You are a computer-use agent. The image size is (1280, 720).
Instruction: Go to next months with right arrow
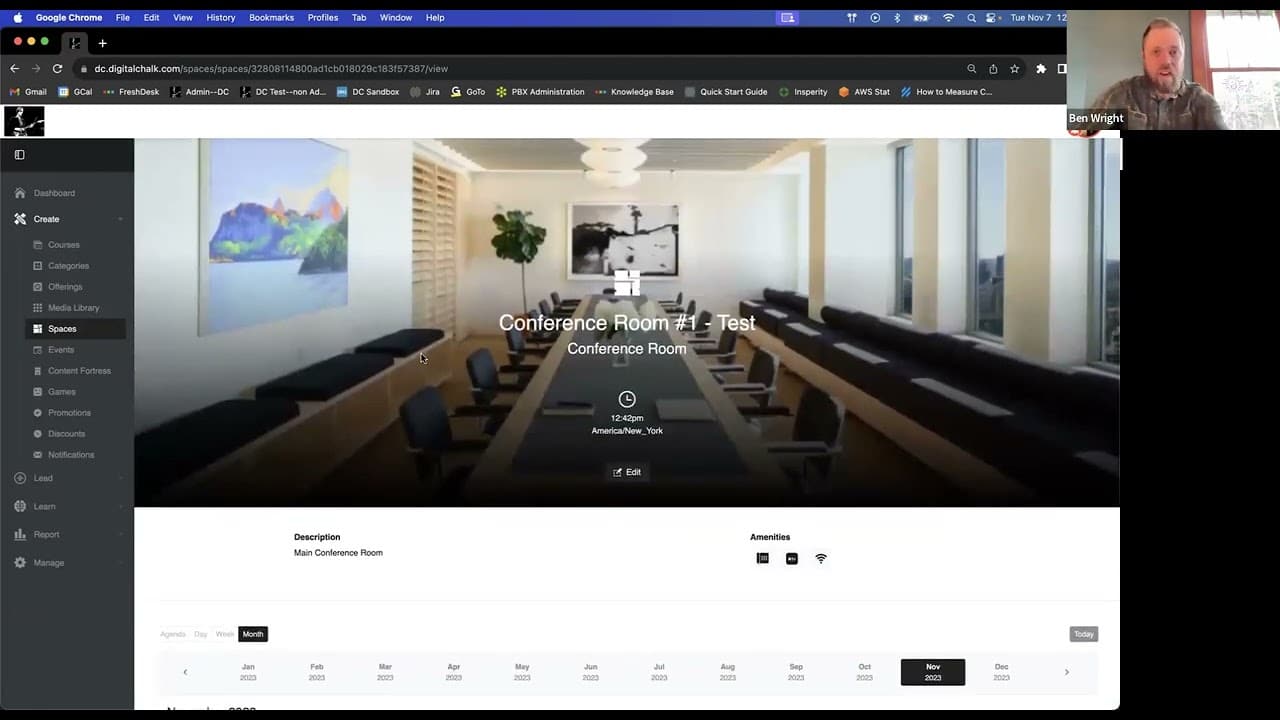click(1067, 672)
